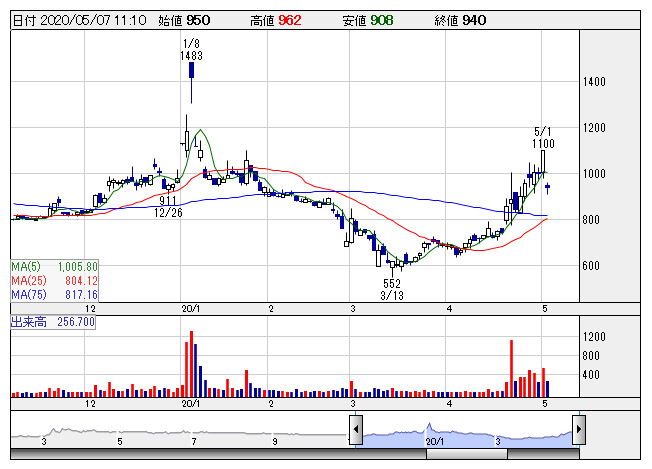Click the 終値 940 closing price
The height and width of the screenshot is (469, 652).
461,19
